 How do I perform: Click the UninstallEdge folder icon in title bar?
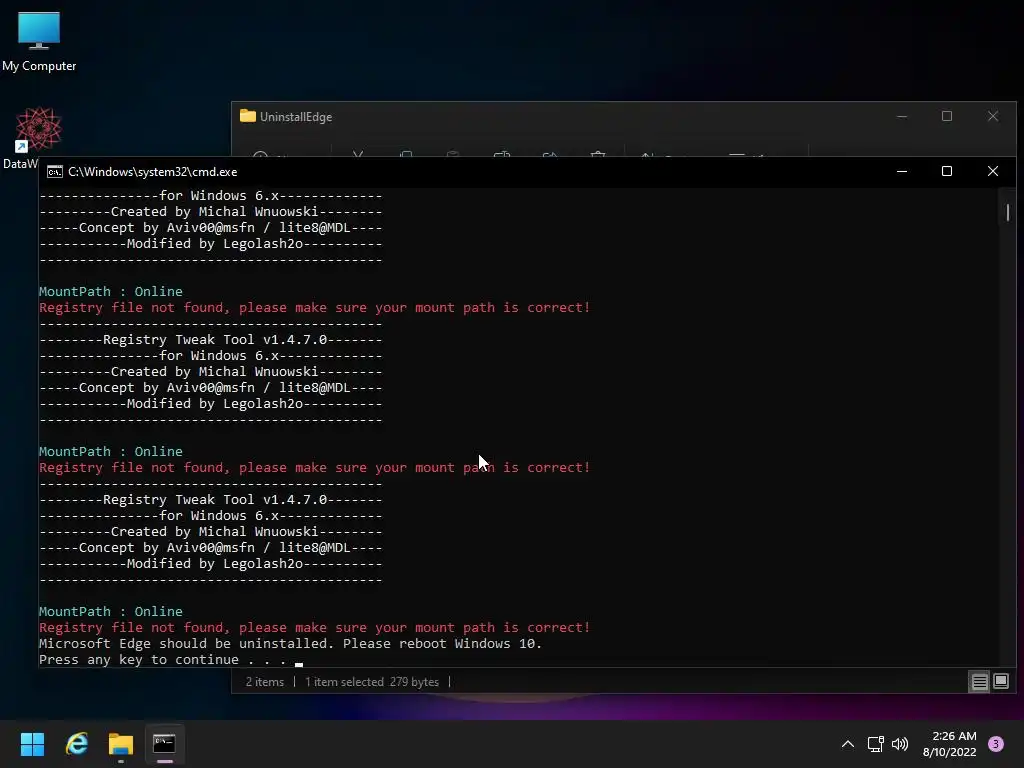pos(248,116)
